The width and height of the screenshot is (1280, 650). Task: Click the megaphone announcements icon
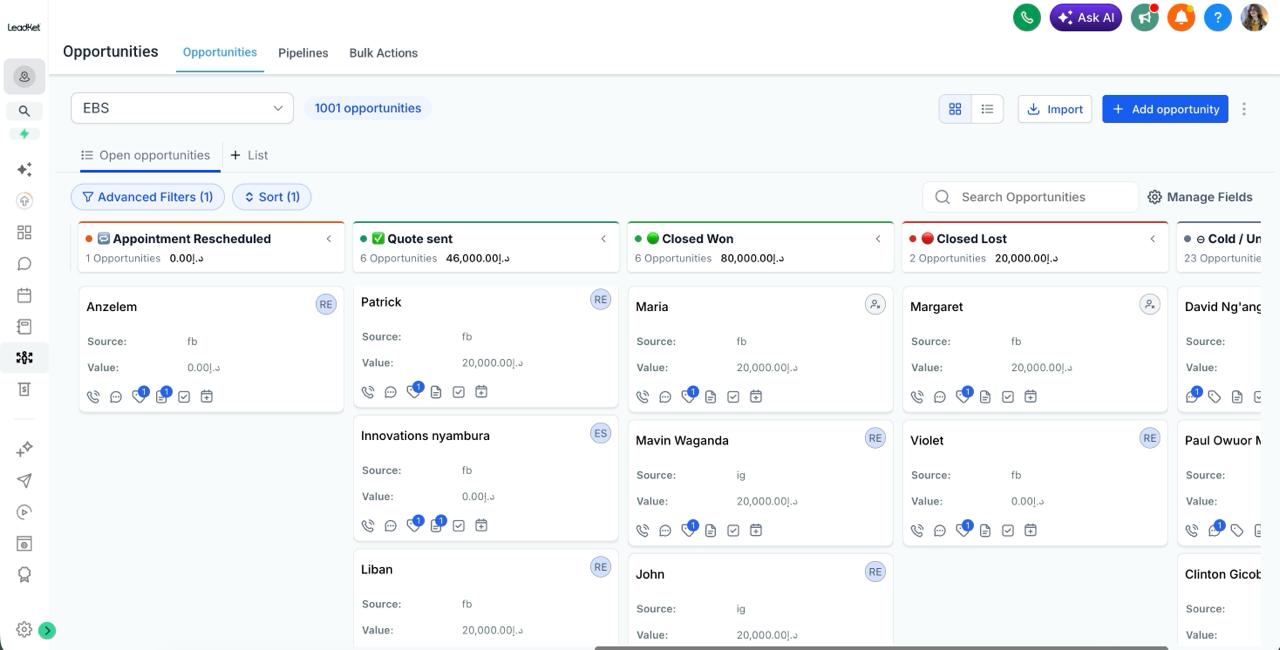click(x=1145, y=17)
